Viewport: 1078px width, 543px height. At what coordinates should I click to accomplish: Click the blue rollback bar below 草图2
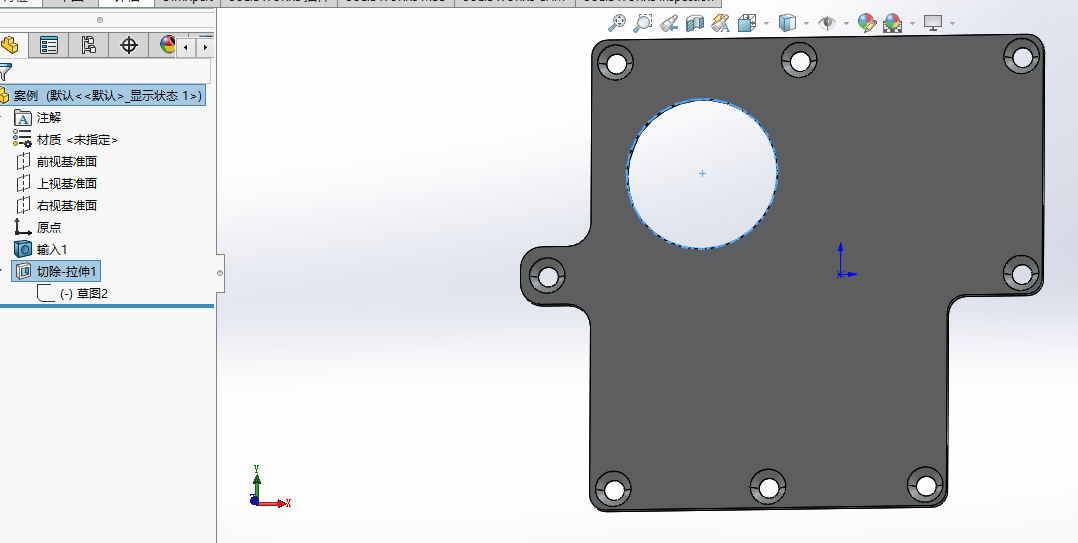click(107, 306)
